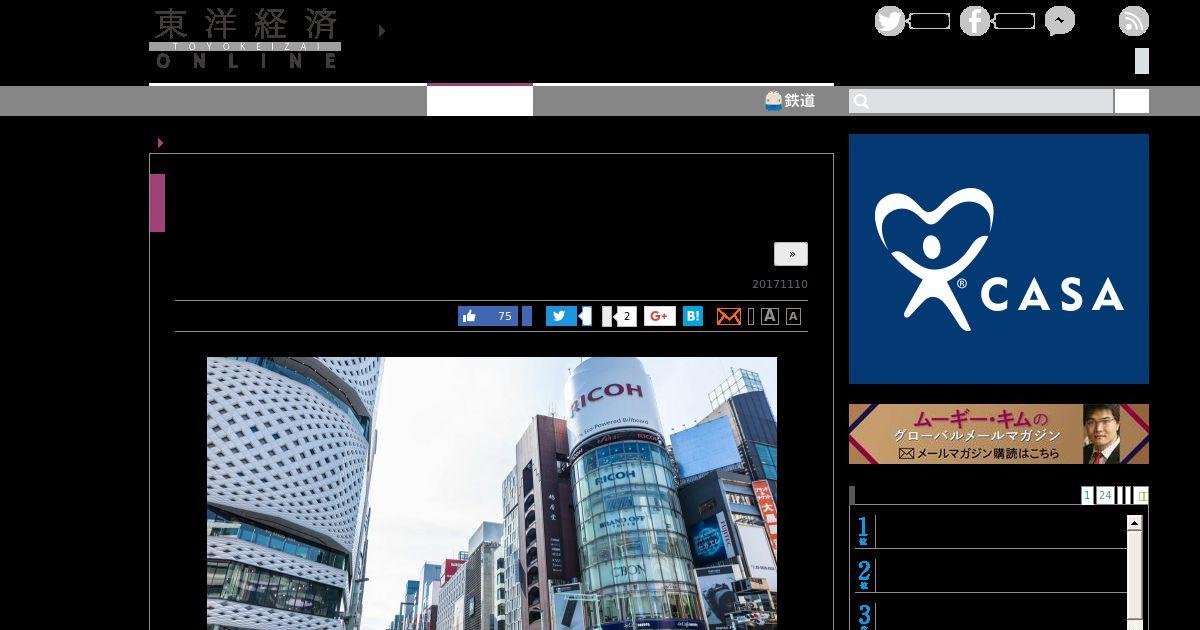Open ranking item number 1
Image resolution: width=1200 pixels, height=630 pixels.
990,530
